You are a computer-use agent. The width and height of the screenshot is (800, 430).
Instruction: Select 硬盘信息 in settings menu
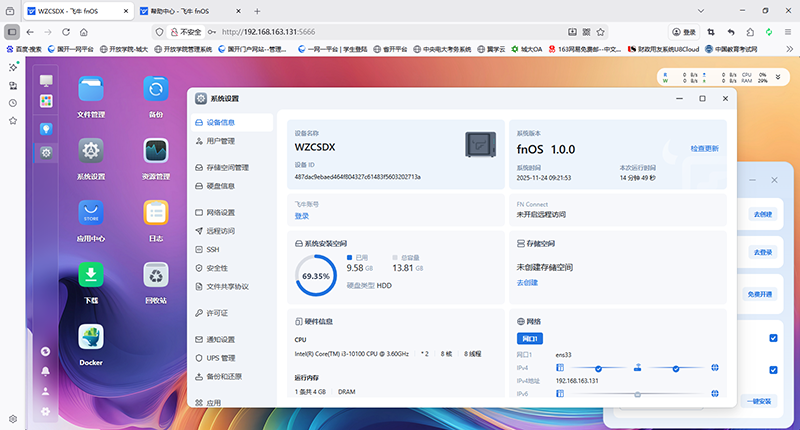click(x=232, y=186)
